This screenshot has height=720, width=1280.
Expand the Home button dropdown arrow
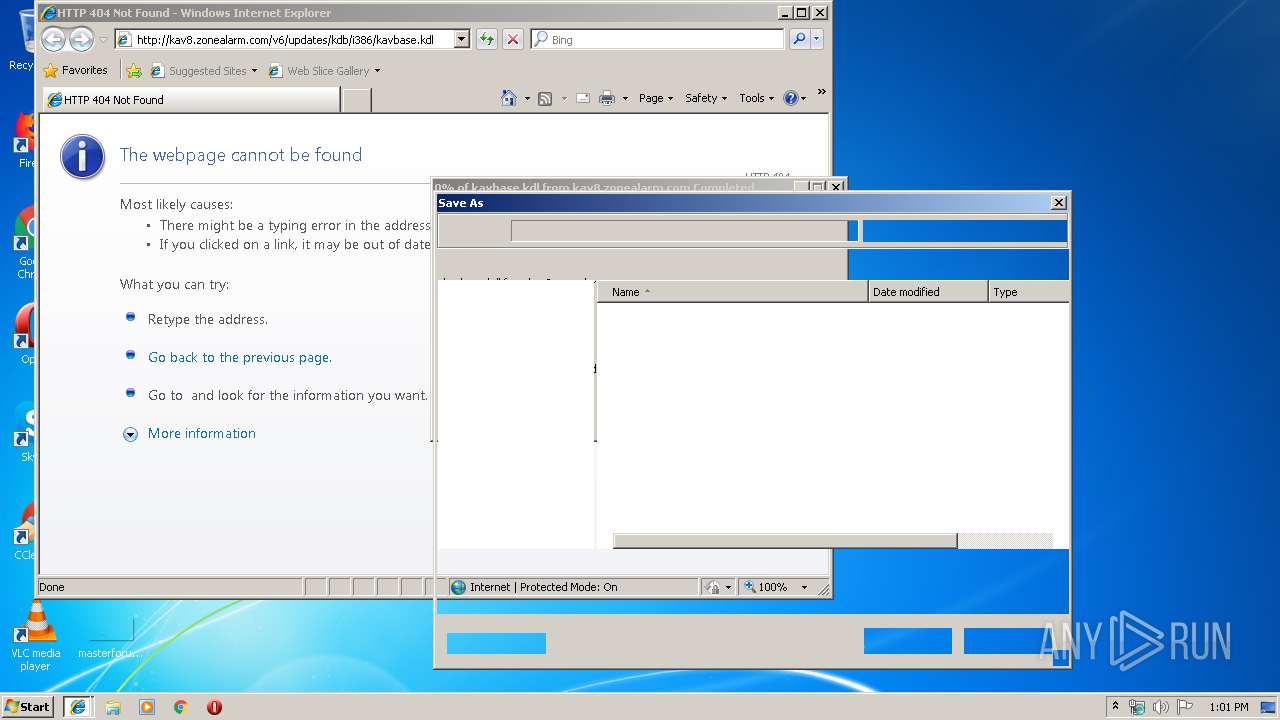click(527, 98)
